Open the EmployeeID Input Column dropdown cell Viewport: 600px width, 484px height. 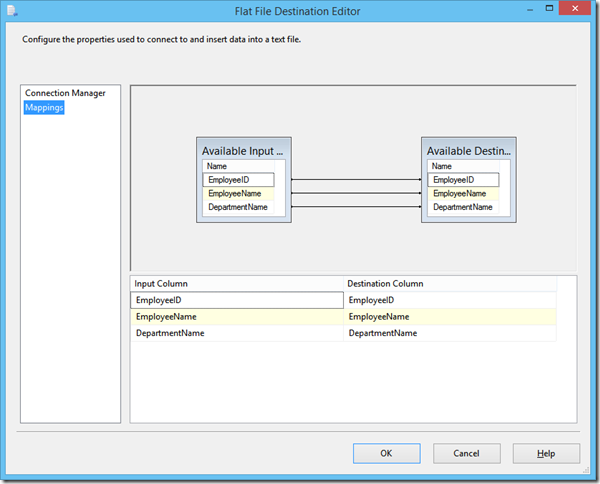[237, 300]
